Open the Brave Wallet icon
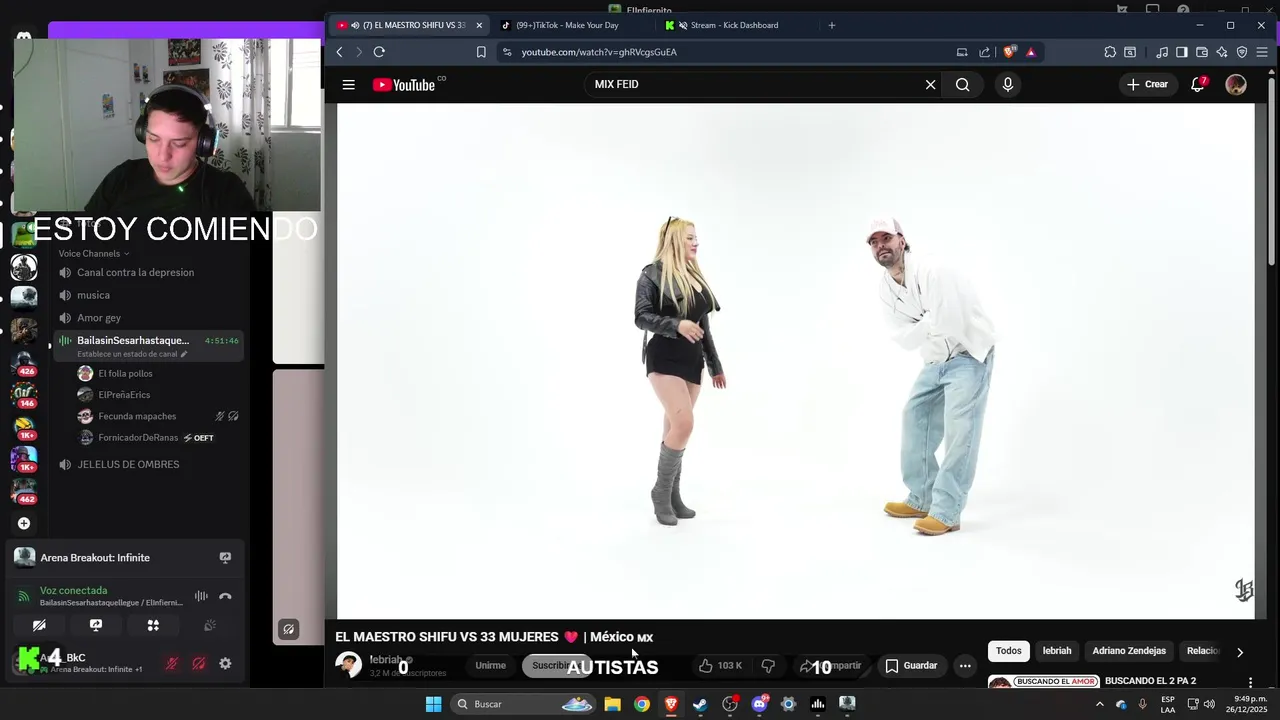The image size is (1280, 720). pos(1202,52)
